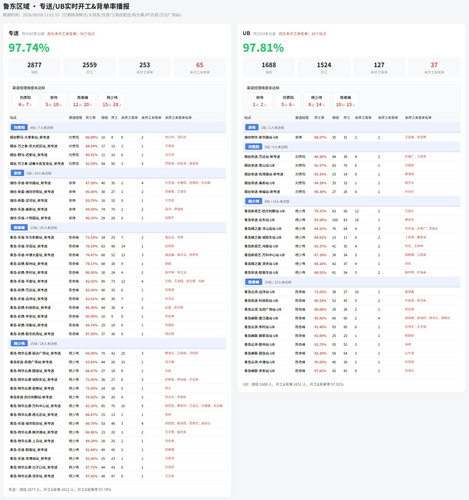The width and height of the screenshot is (469, 500).
Task: Select the 1688 summary card
Action: (269, 67)
